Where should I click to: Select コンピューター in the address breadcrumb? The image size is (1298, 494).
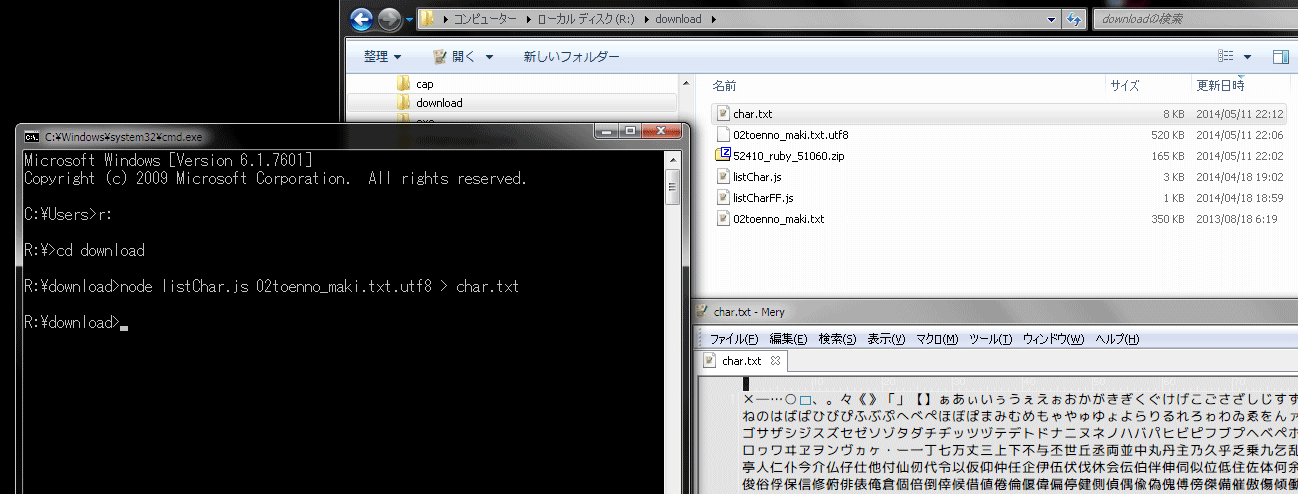[486, 19]
